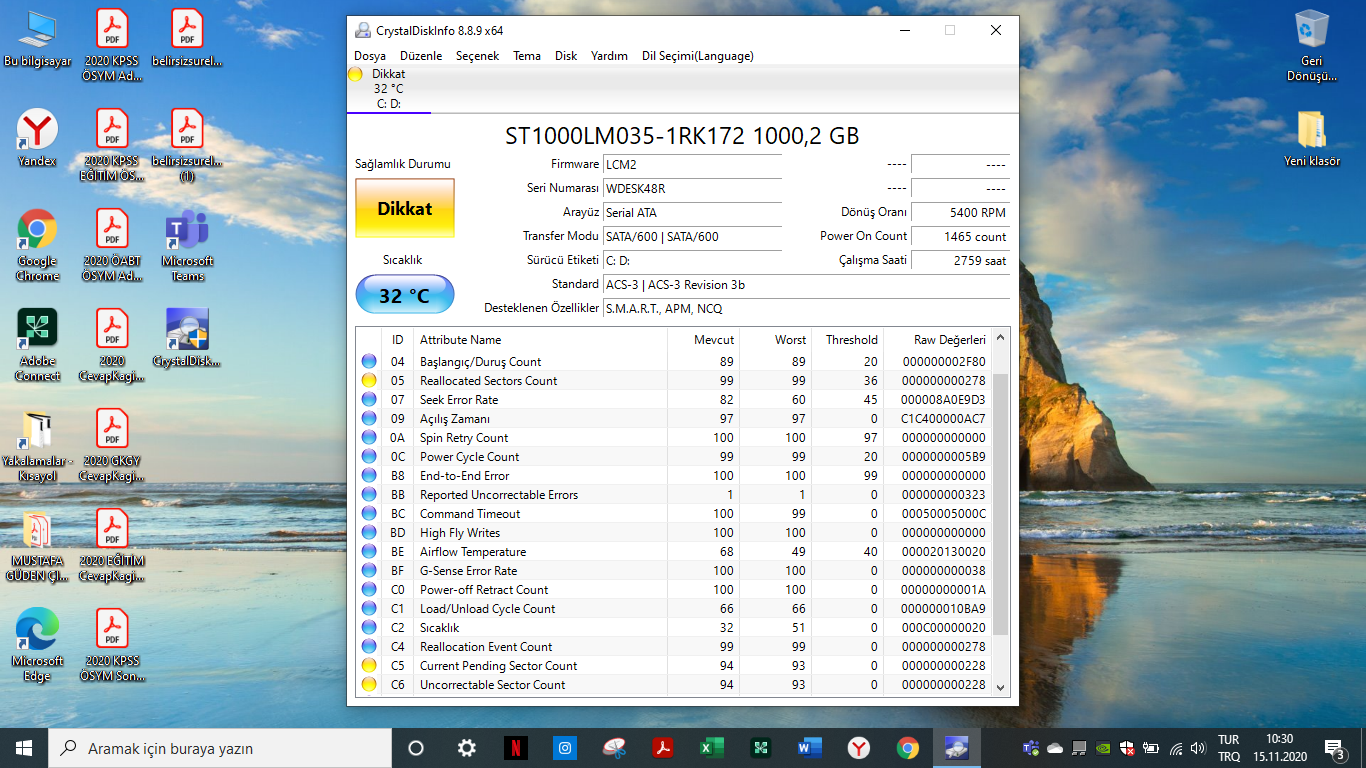Screen dimensions: 1366x768
Task: Click the yellow Dikkat health status button
Action: click(405, 208)
